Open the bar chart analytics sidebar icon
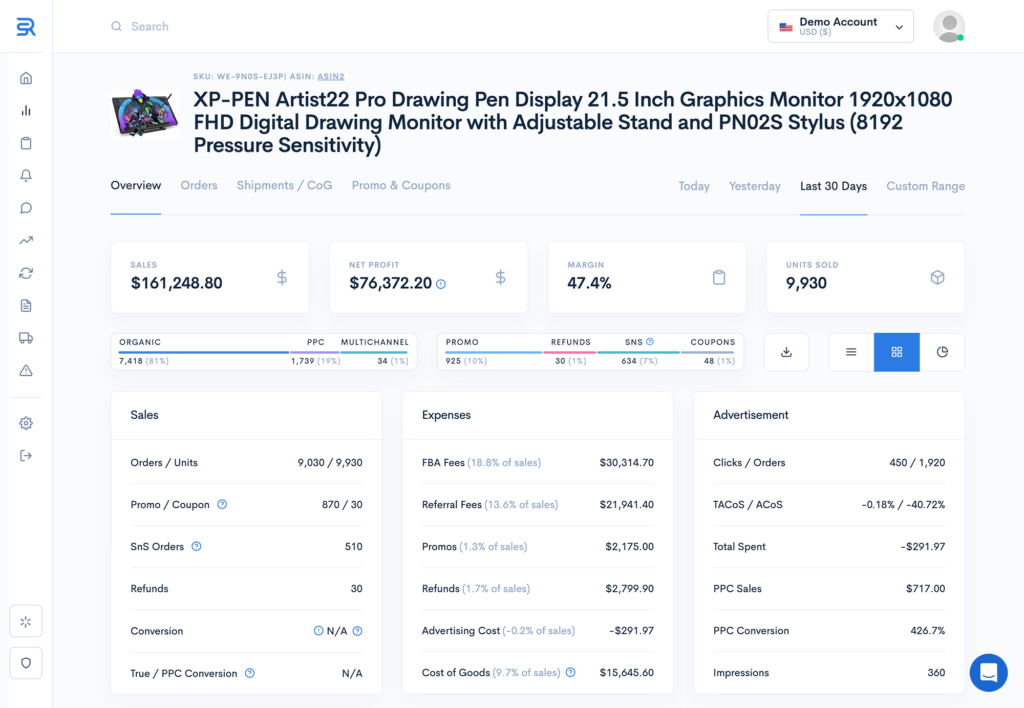 26,110
